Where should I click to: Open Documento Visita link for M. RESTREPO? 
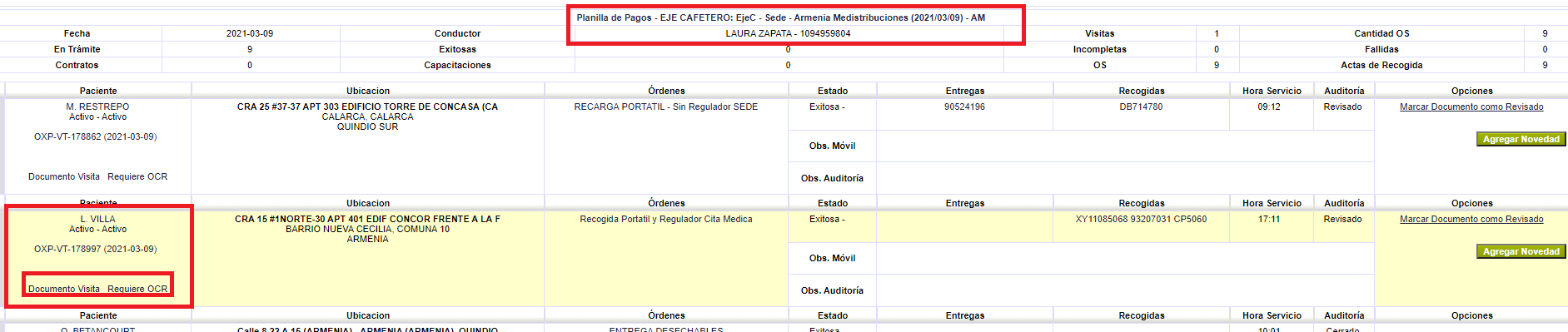point(64,176)
